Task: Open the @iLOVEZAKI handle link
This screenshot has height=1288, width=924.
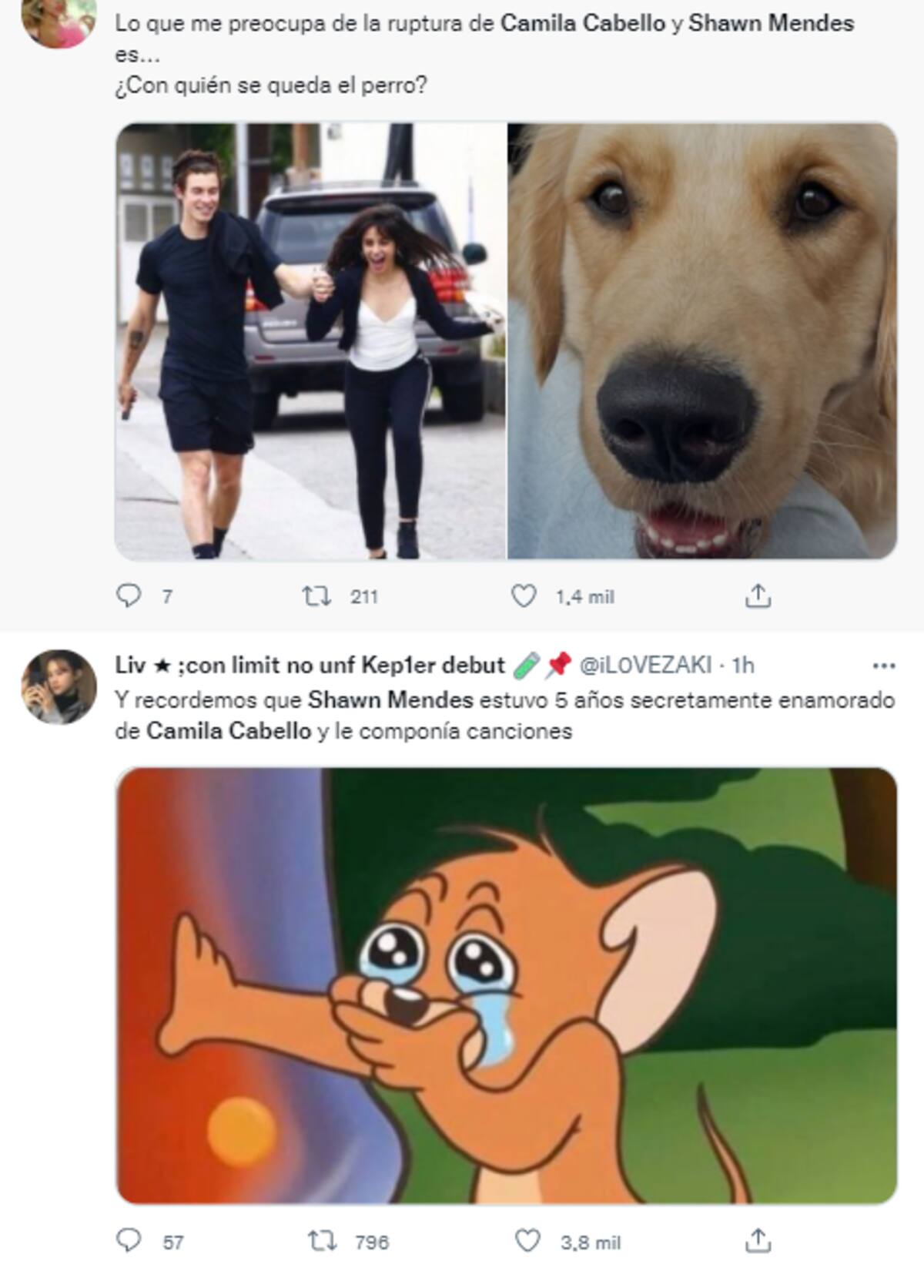Action: coord(644,665)
